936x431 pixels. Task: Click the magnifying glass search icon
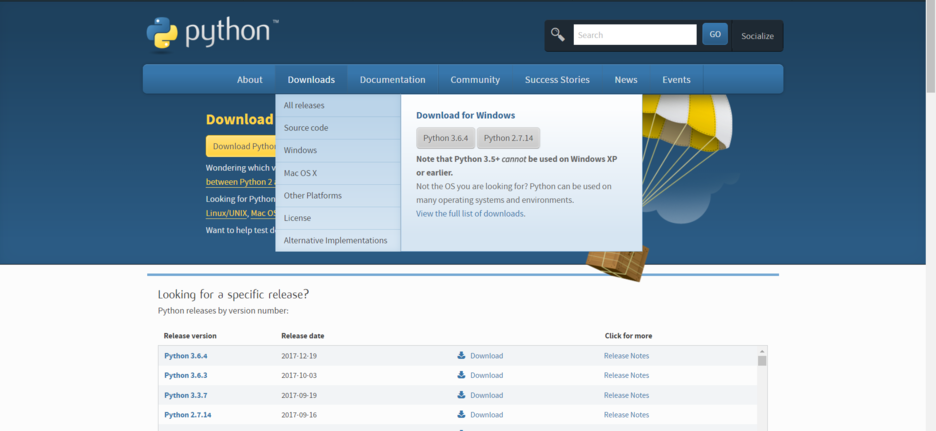558,35
